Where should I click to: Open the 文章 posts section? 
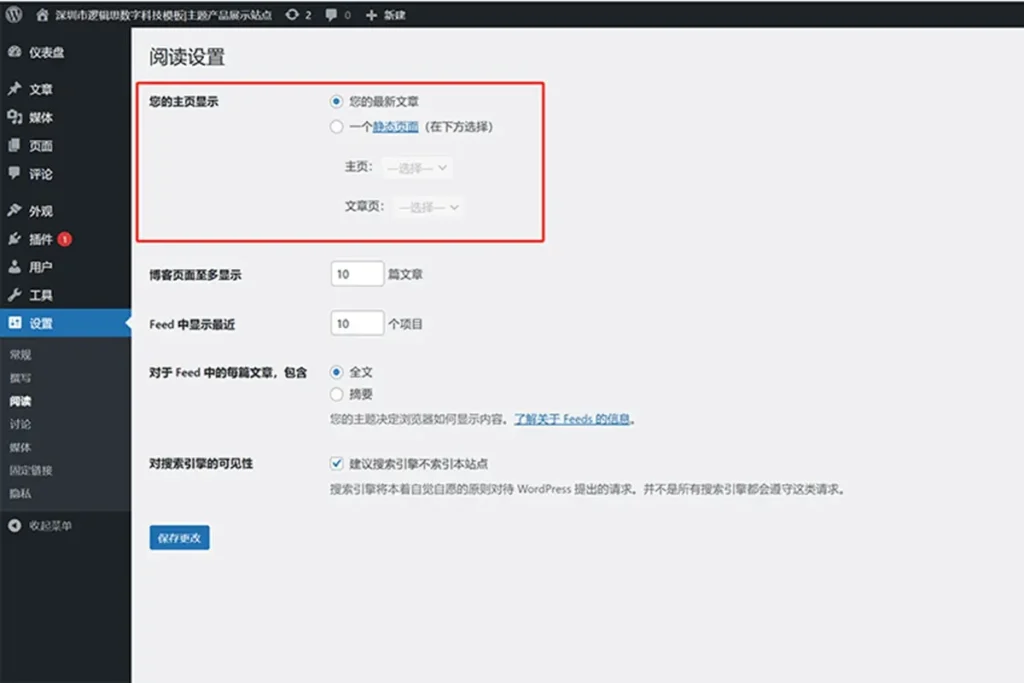(x=44, y=88)
